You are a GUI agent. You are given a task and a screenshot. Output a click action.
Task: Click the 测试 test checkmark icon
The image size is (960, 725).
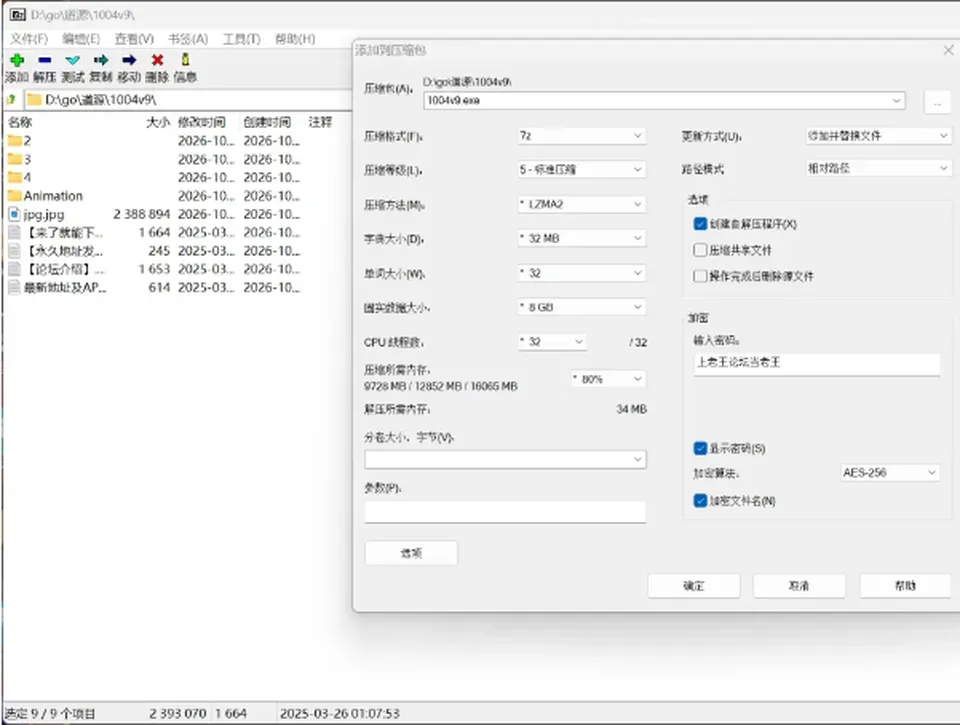click(73, 60)
